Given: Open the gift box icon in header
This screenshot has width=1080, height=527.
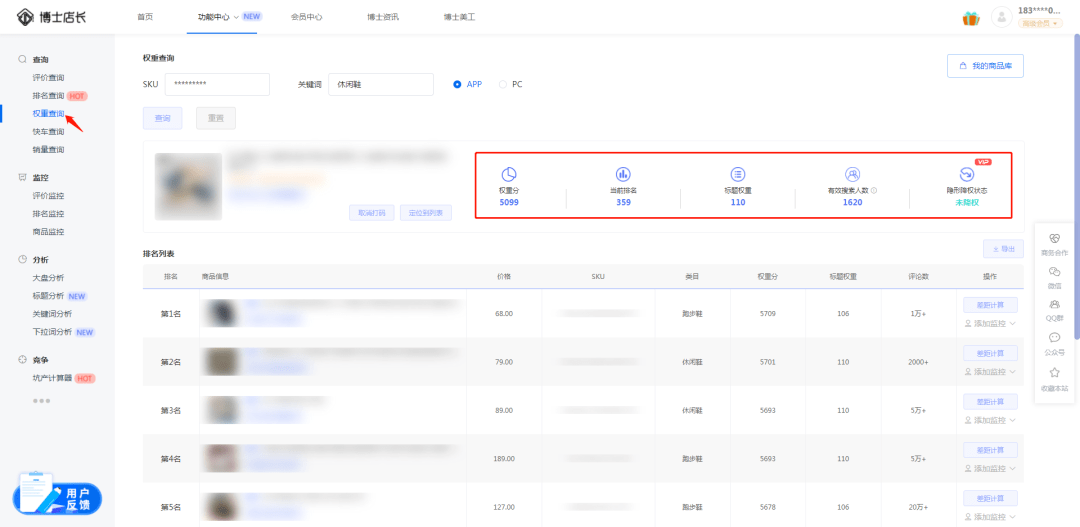Looking at the screenshot, I should coord(970,19).
